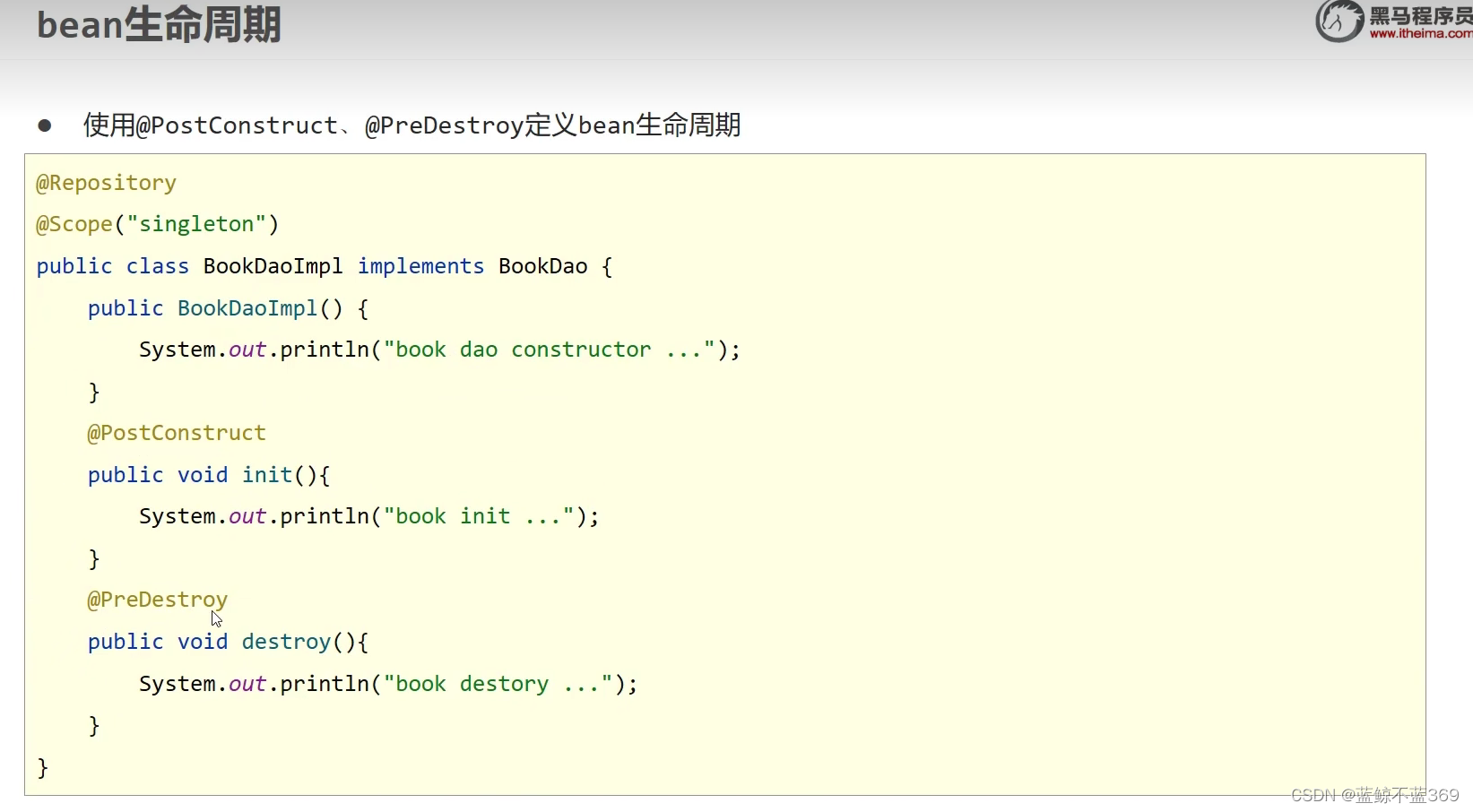Viewport: 1473px width, 812px height.
Task: Click the 'public BookDaoImpl() {' constructor line
Action: click(x=229, y=308)
